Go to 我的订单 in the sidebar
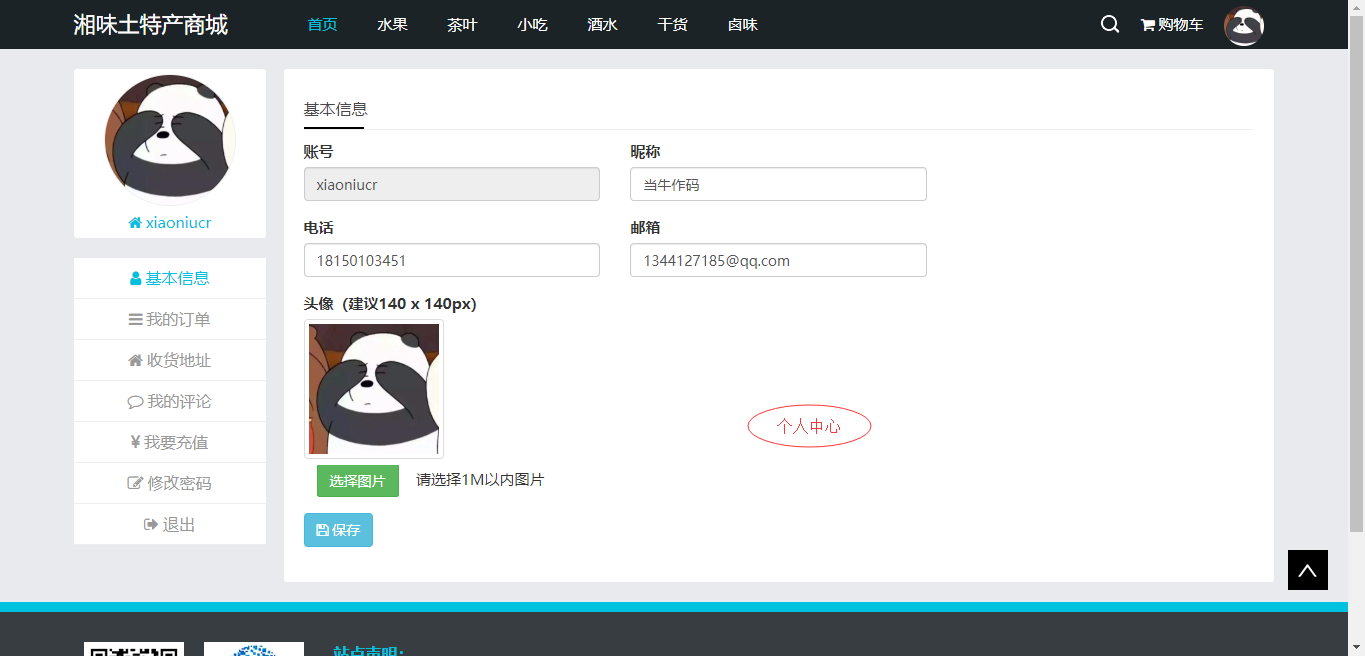The height and width of the screenshot is (656, 1365). point(170,319)
